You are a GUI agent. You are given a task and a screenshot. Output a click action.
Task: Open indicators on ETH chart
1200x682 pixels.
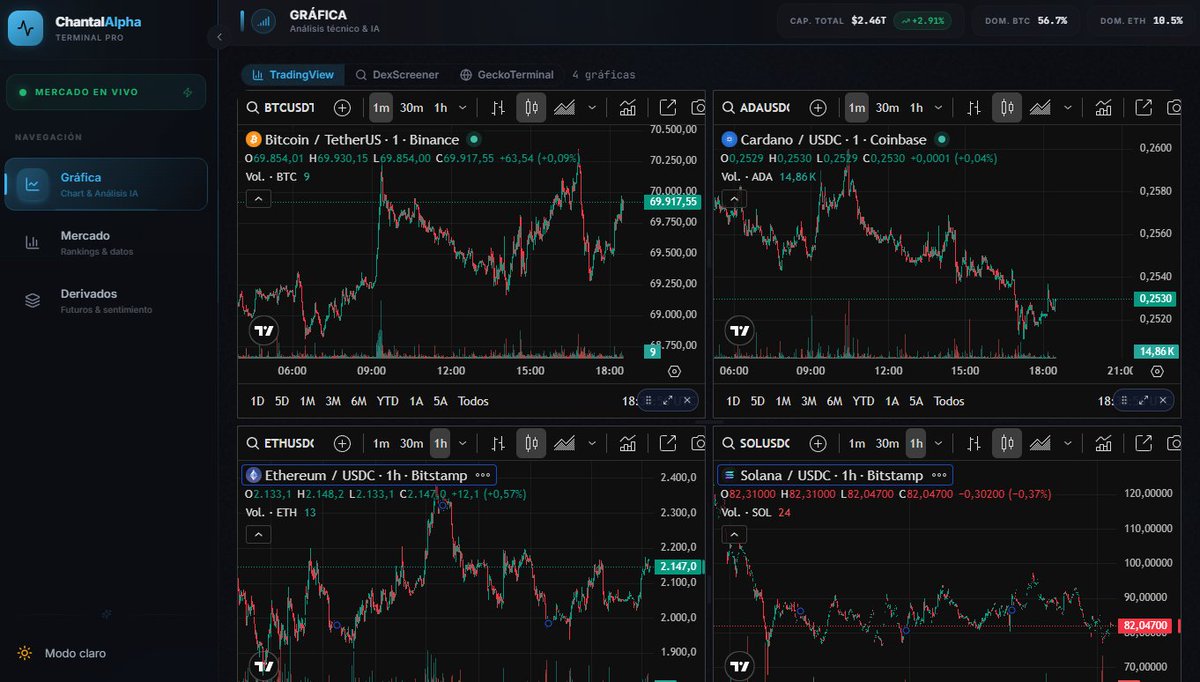click(x=628, y=443)
